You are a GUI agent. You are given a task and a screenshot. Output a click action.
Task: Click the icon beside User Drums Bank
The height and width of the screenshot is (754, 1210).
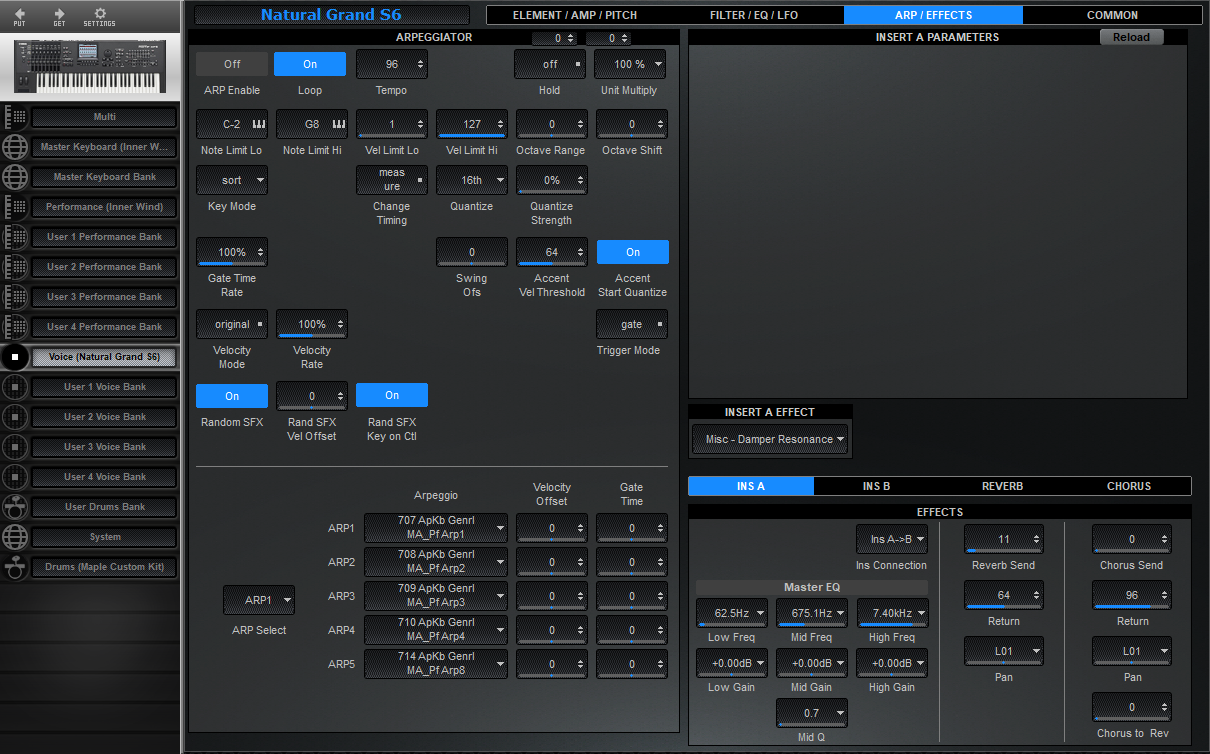16,507
